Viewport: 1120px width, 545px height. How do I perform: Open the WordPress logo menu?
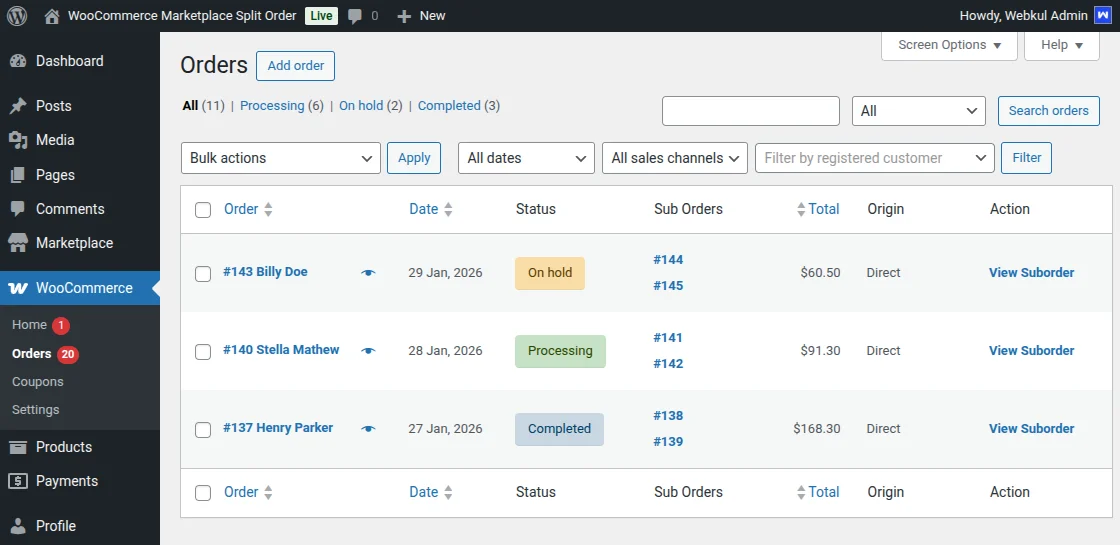(17, 16)
